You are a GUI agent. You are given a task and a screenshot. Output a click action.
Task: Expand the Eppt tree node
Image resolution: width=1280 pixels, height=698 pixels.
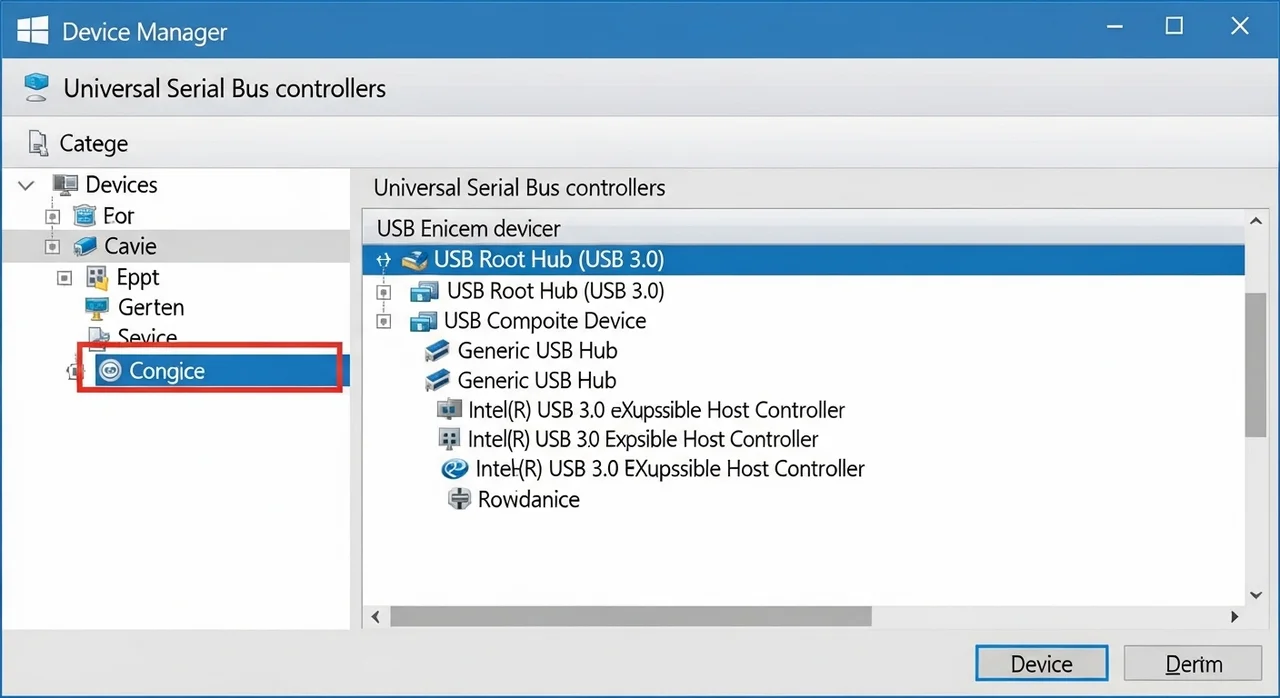point(65,277)
